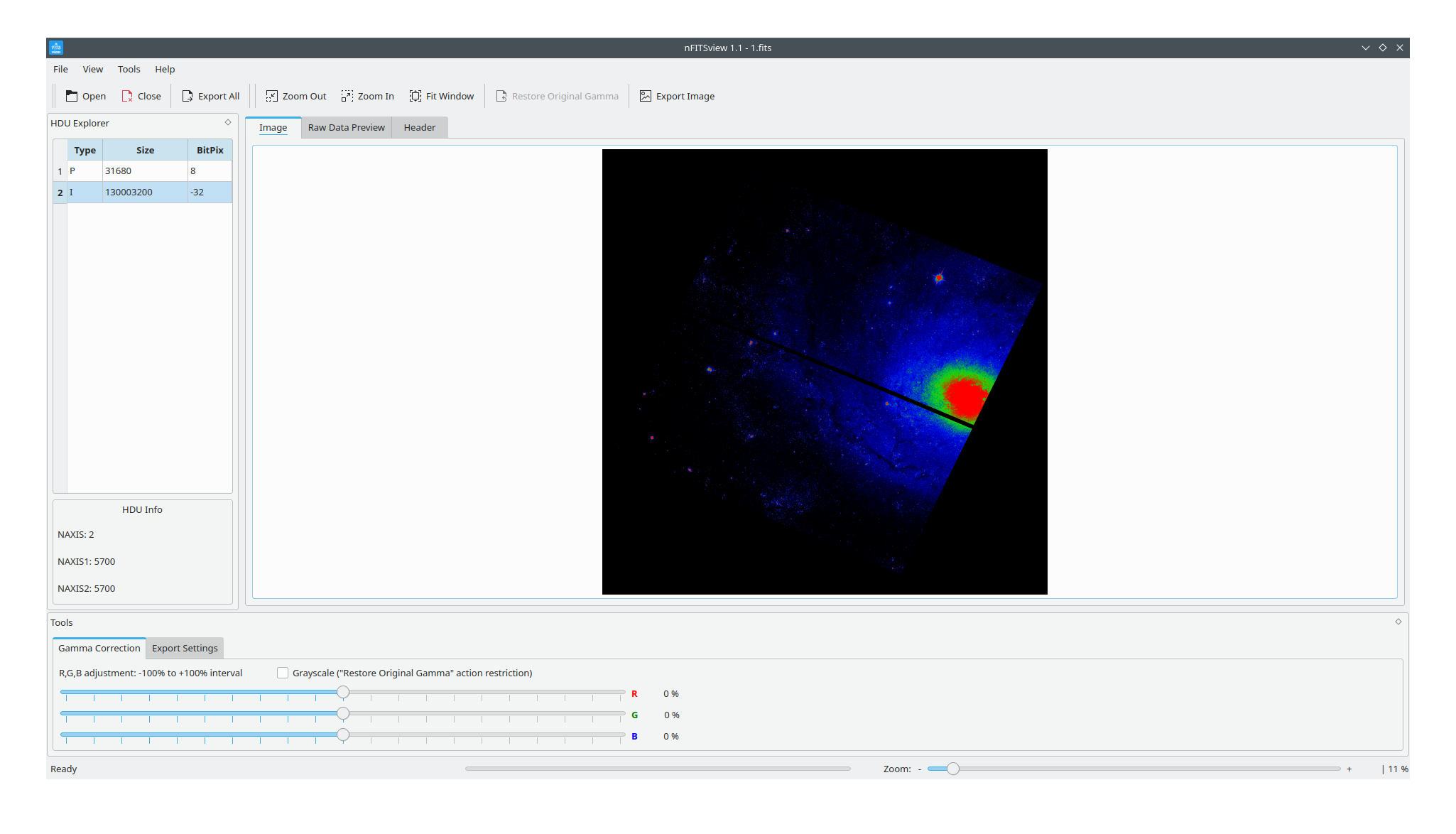Click the nFITSview icon in the title bar
The width and height of the screenshot is (1456, 834).
(56, 48)
